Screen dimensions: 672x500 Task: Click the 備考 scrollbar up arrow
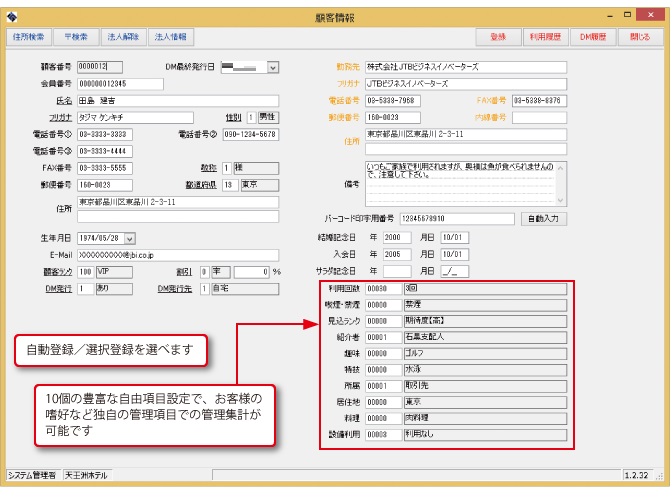tap(561, 168)
